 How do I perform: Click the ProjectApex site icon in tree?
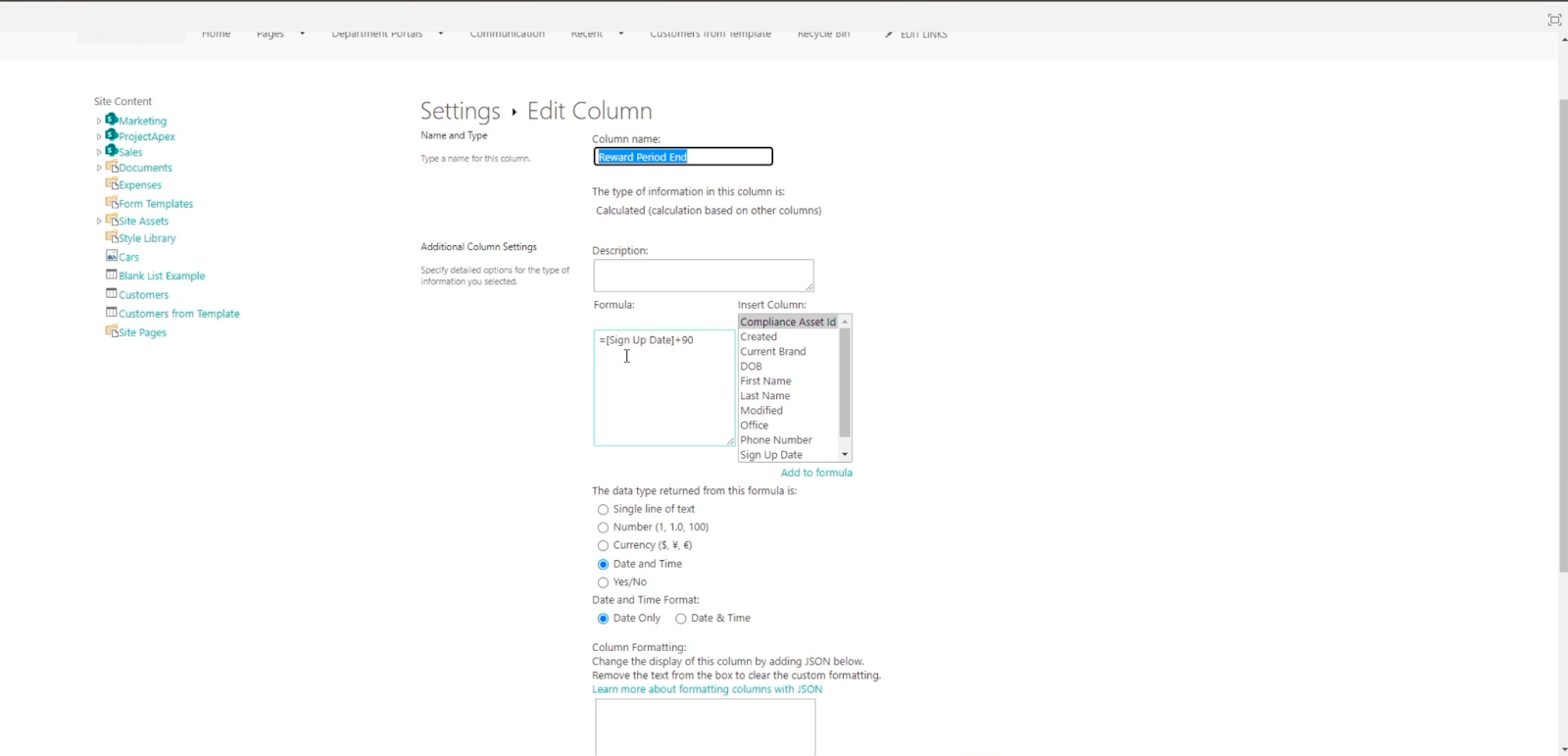coord(112,135)
